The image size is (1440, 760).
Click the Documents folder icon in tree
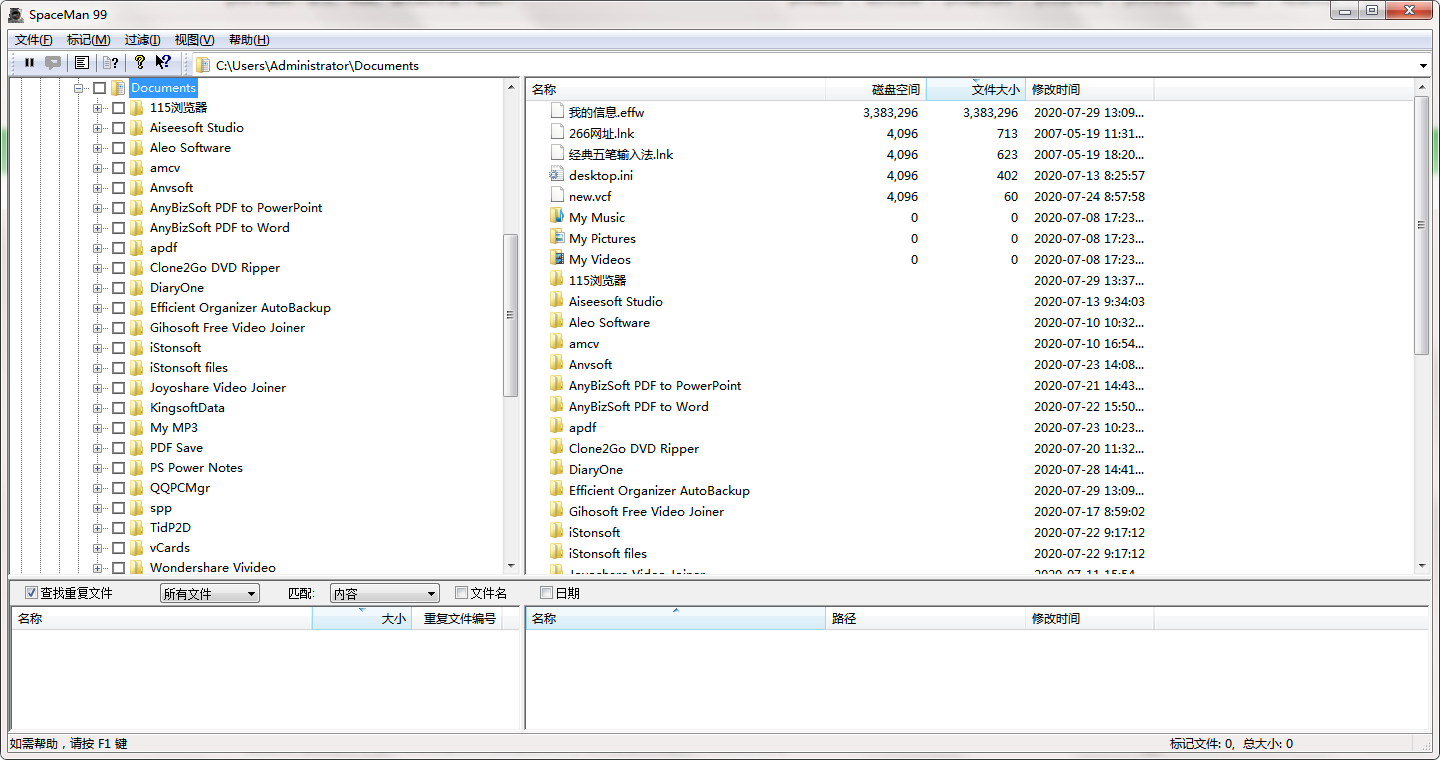click(119, 88)
